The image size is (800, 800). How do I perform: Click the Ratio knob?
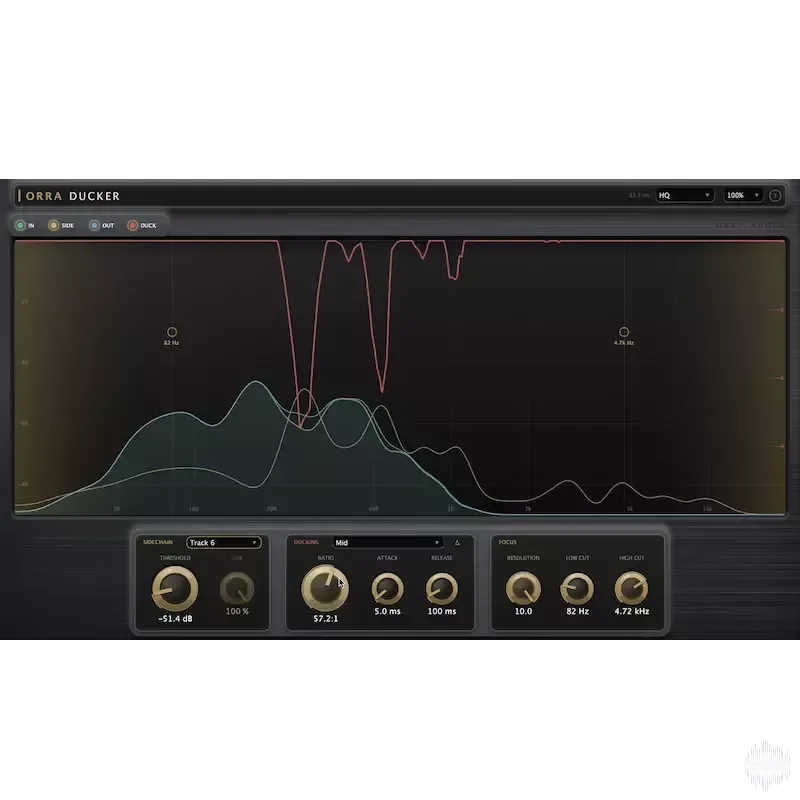(x=326, y=588)
